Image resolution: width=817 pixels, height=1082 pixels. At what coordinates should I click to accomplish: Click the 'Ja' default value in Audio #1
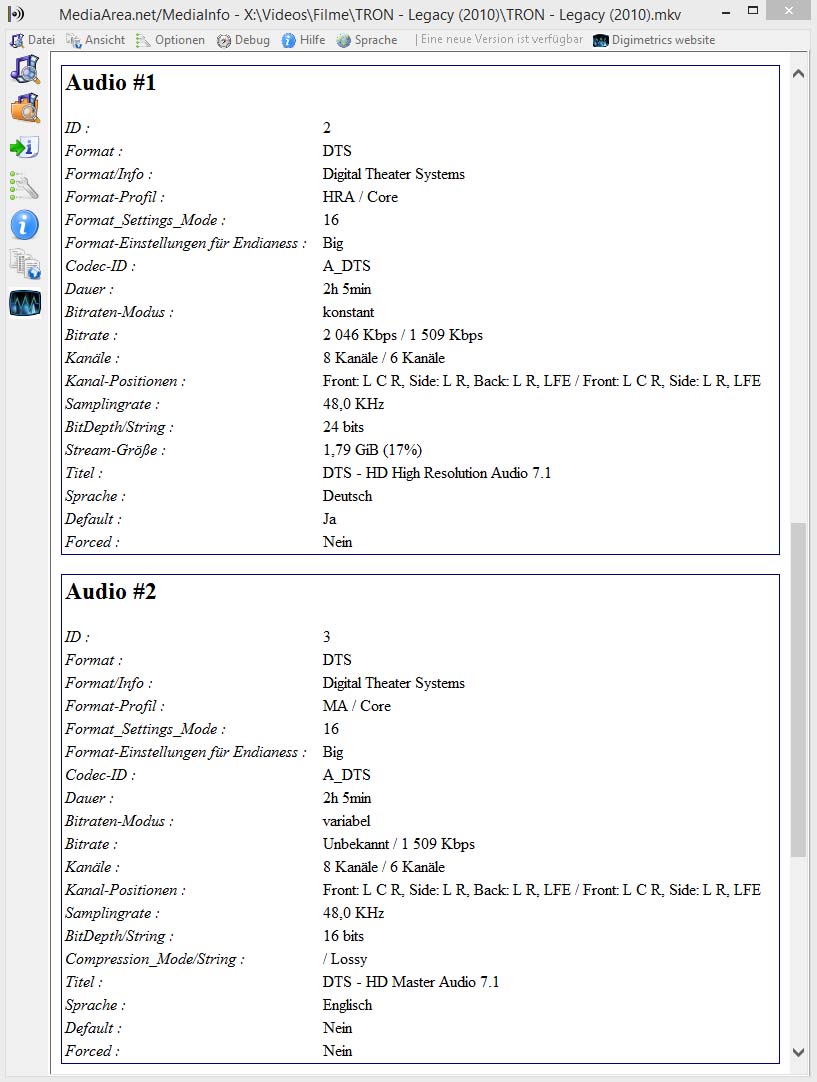point(329,519)
